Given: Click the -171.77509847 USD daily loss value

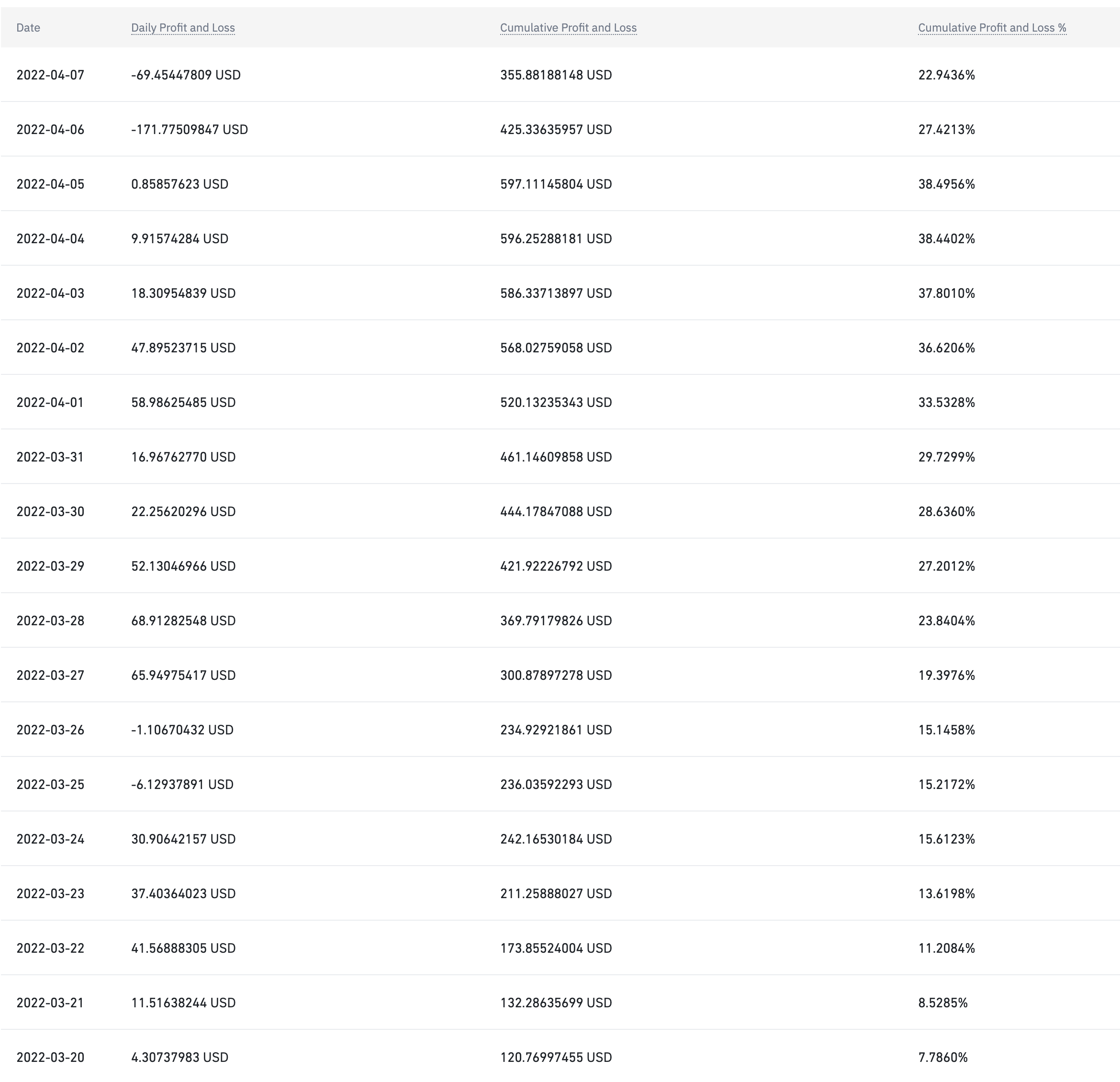Looking at the screenshot, I should point(189,129).
